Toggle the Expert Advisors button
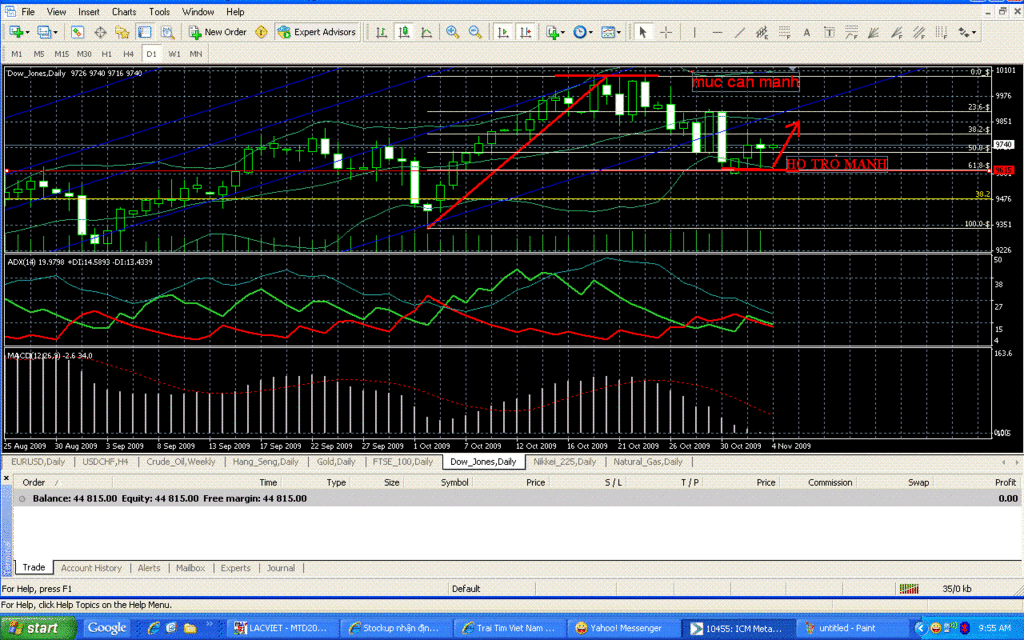Screen dimensions: 1024x640 (x=317, y=32)
